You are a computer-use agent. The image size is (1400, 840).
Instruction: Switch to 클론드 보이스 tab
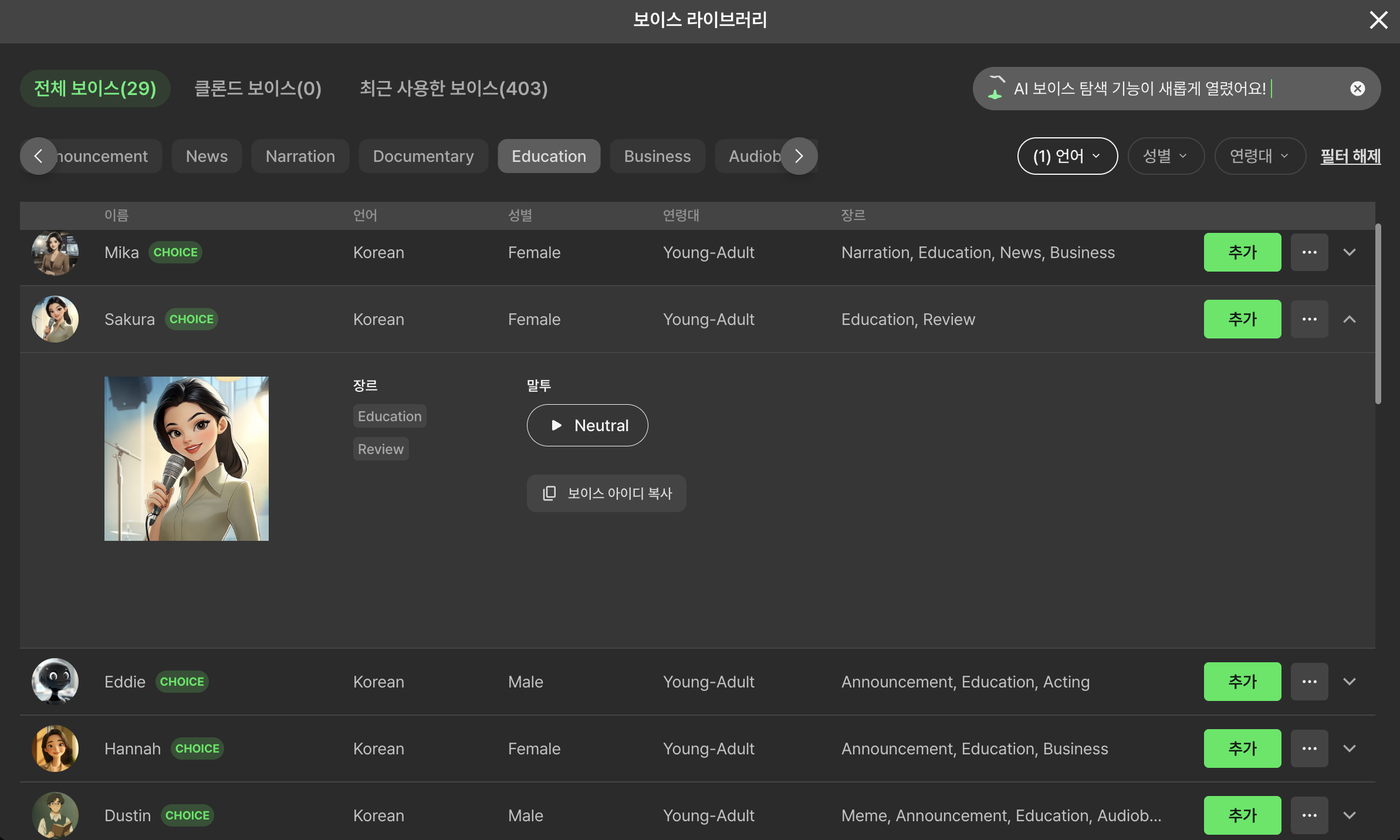[x=258, y=89]
